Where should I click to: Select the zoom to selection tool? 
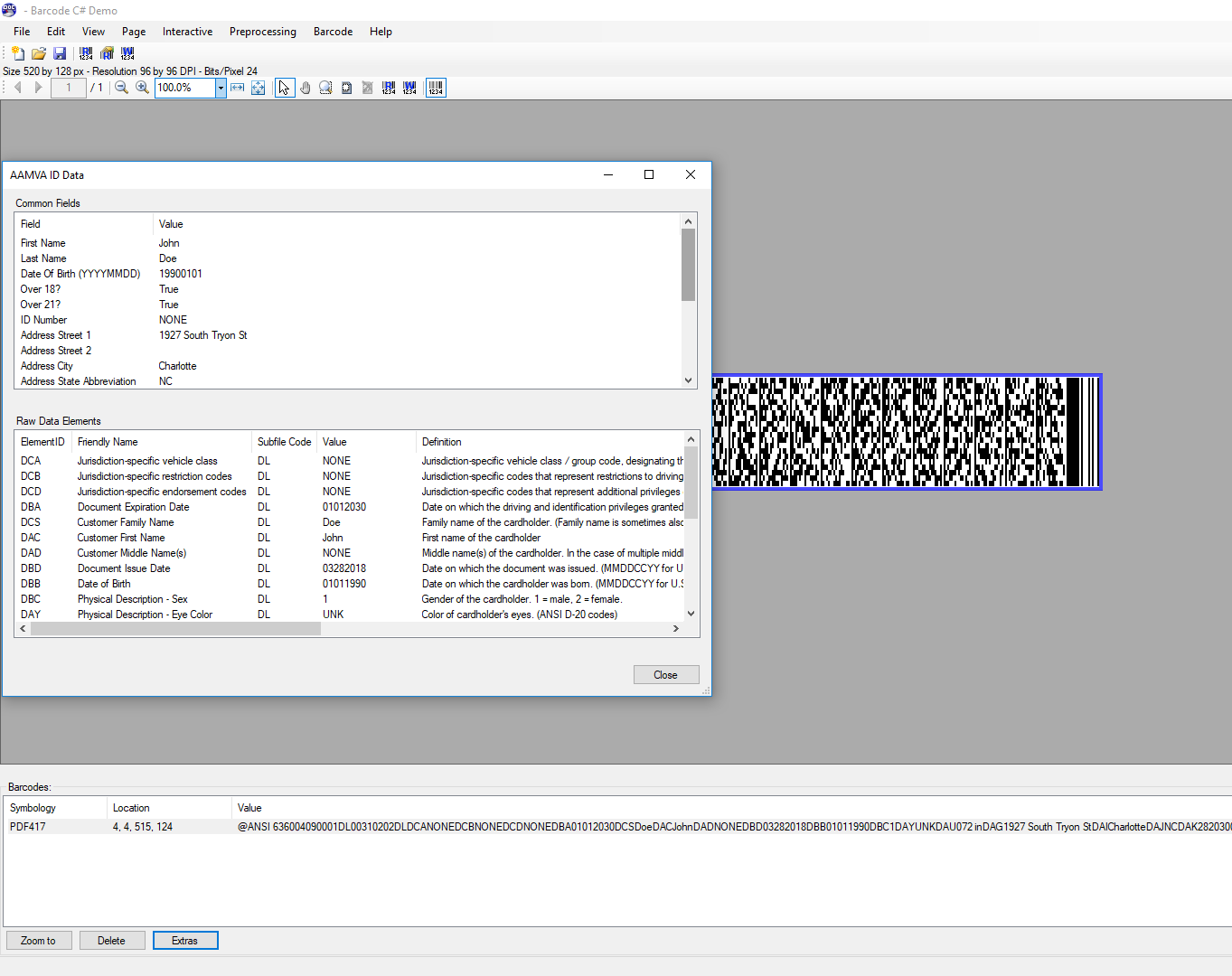click(325, 88)
